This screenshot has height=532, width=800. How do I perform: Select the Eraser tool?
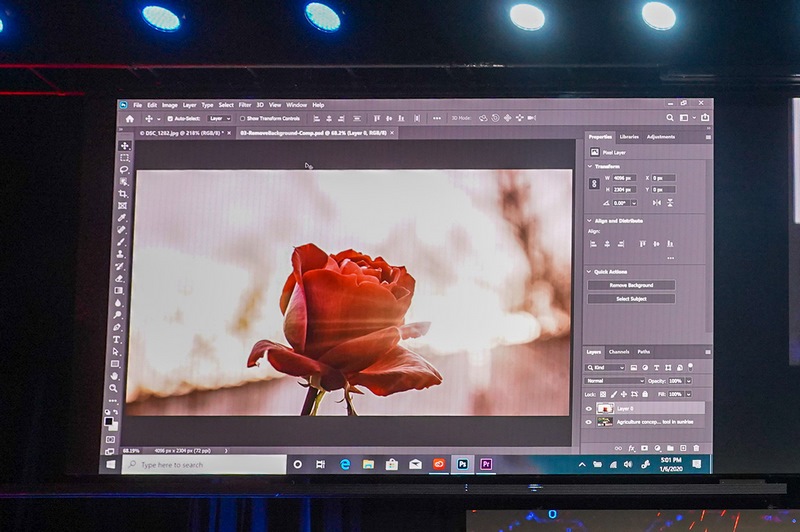point(119,278)
